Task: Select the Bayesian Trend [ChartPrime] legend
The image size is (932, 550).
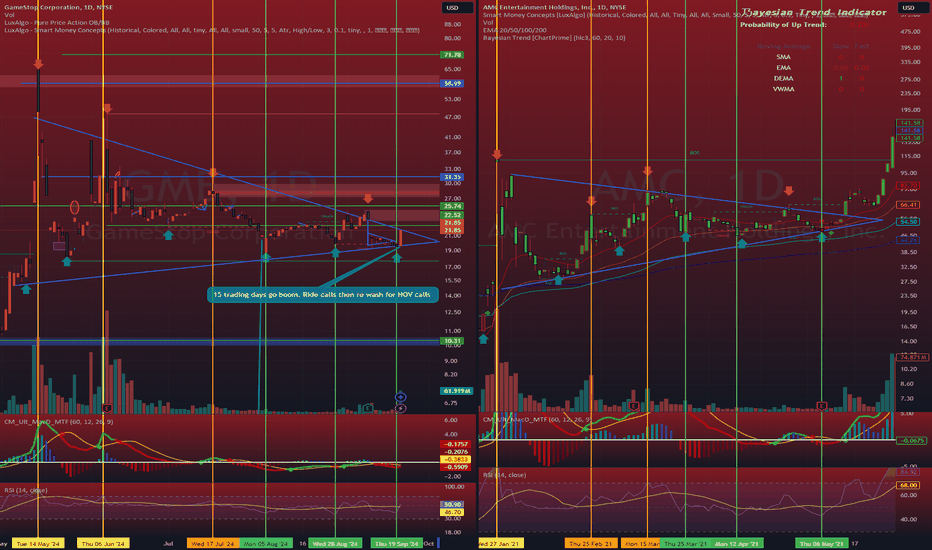Action: (554, 37)
